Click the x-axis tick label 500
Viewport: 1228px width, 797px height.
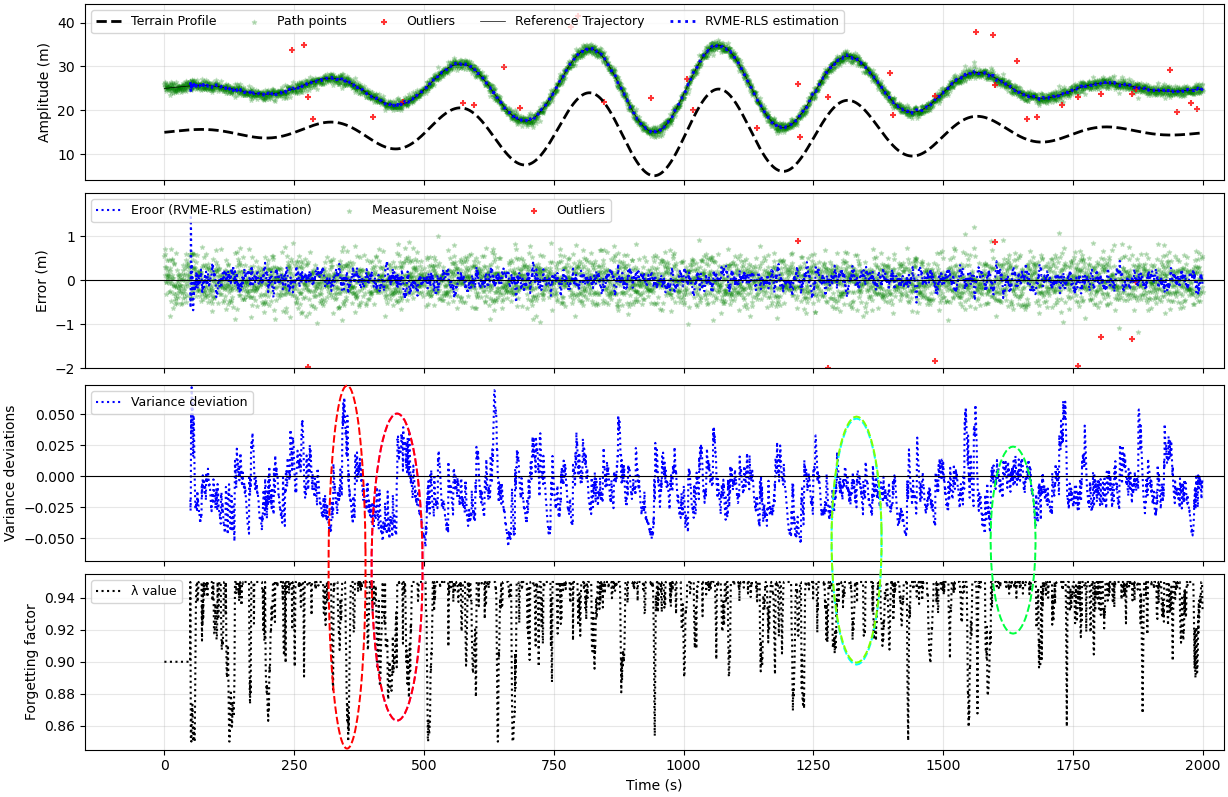424,765
